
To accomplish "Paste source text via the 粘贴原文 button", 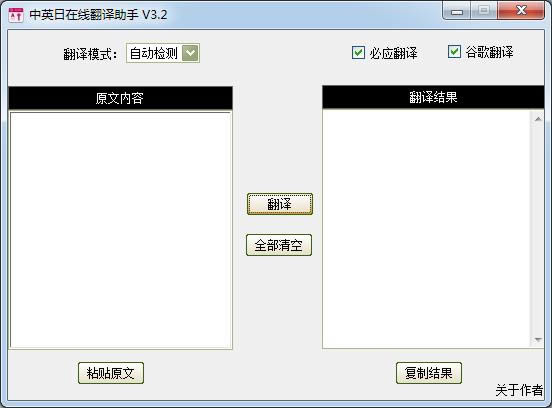I will (111, 373).
